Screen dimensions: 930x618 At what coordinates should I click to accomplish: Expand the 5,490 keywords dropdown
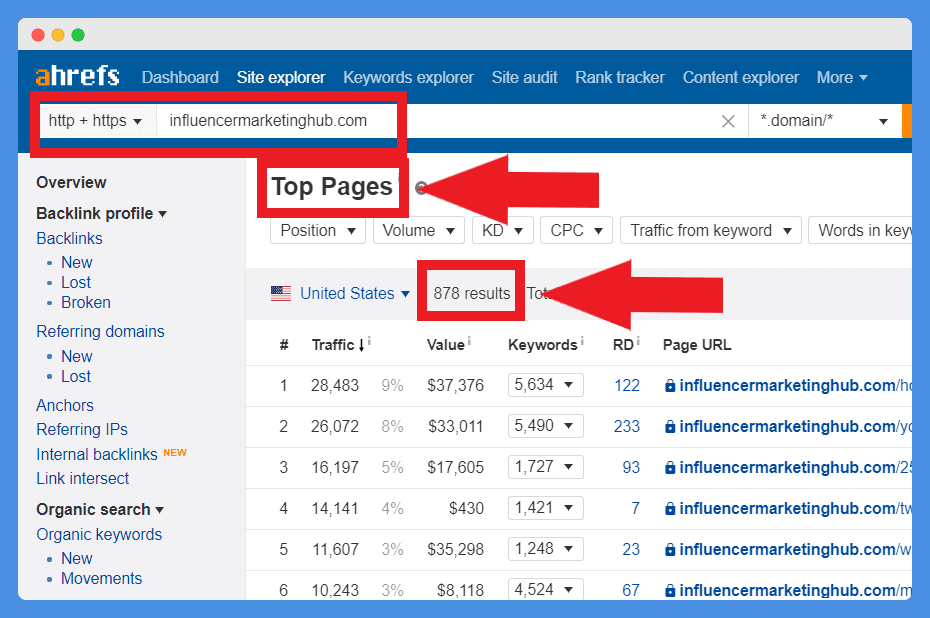[546, 426]
